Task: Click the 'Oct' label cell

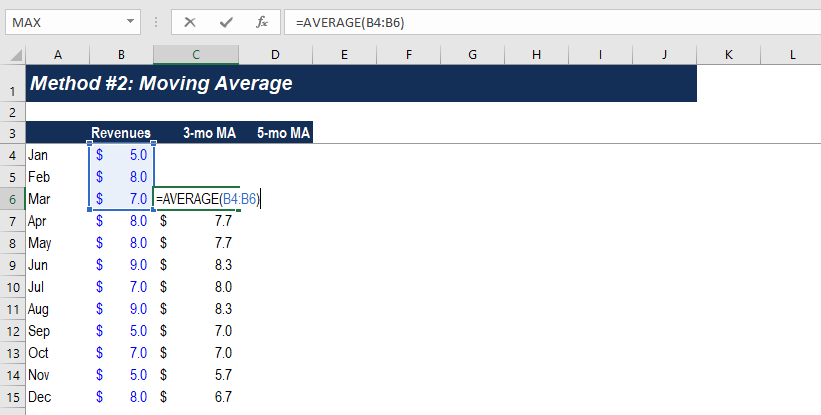Action: pyautogui.click(x=58, y=353)
